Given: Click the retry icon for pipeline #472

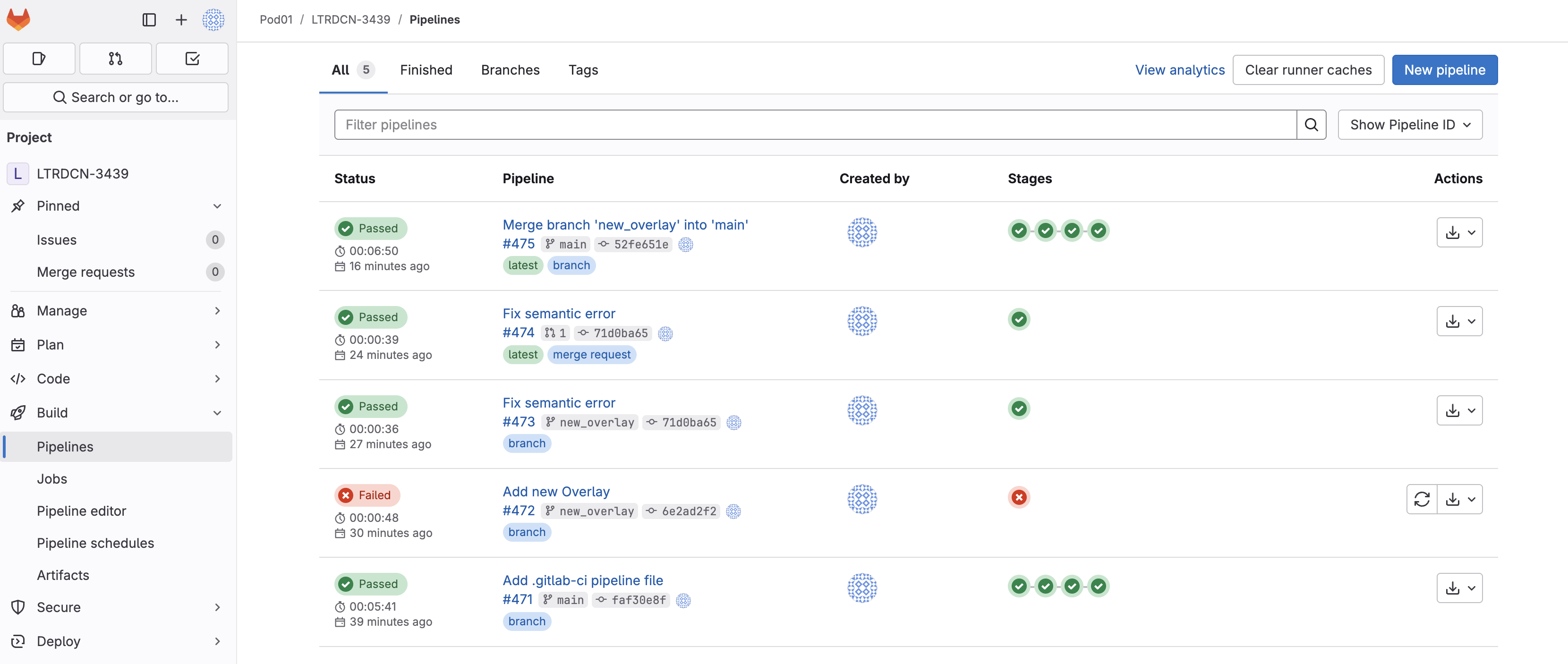Looking at the screenshot, I should [x=1421, y=499].
